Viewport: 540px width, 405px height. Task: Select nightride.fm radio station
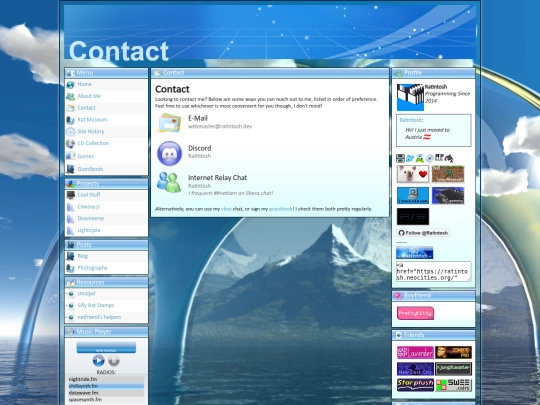106,379
